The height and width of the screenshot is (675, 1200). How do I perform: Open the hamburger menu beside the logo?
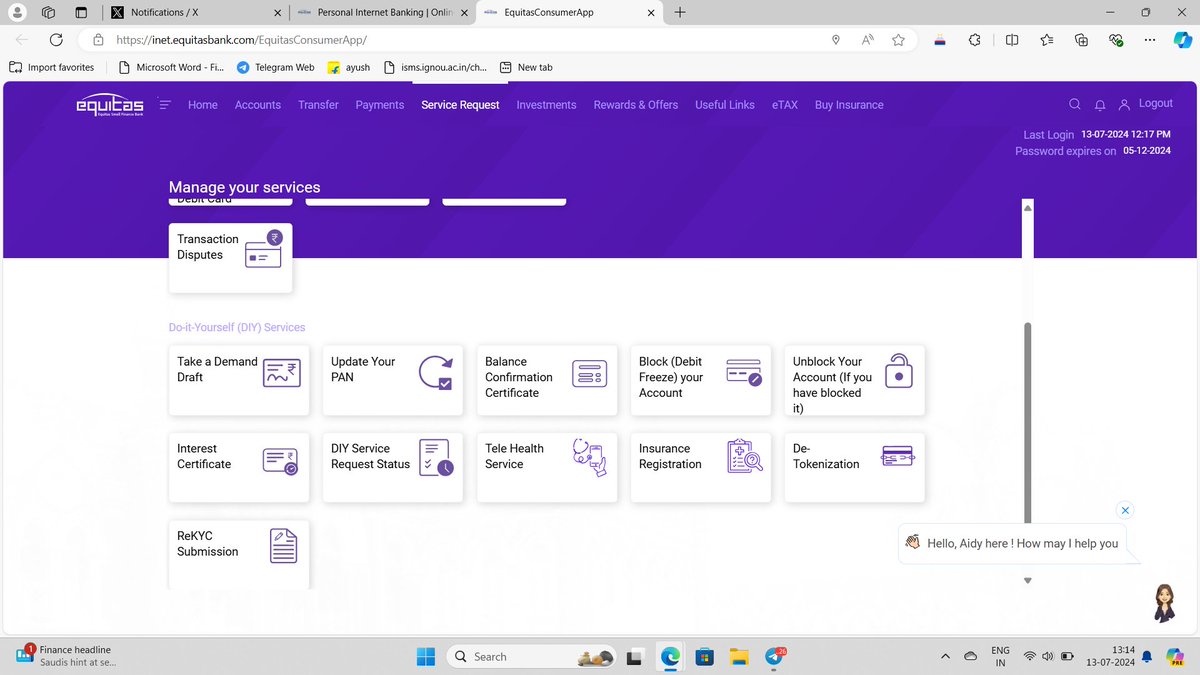[x=165, y=104]
